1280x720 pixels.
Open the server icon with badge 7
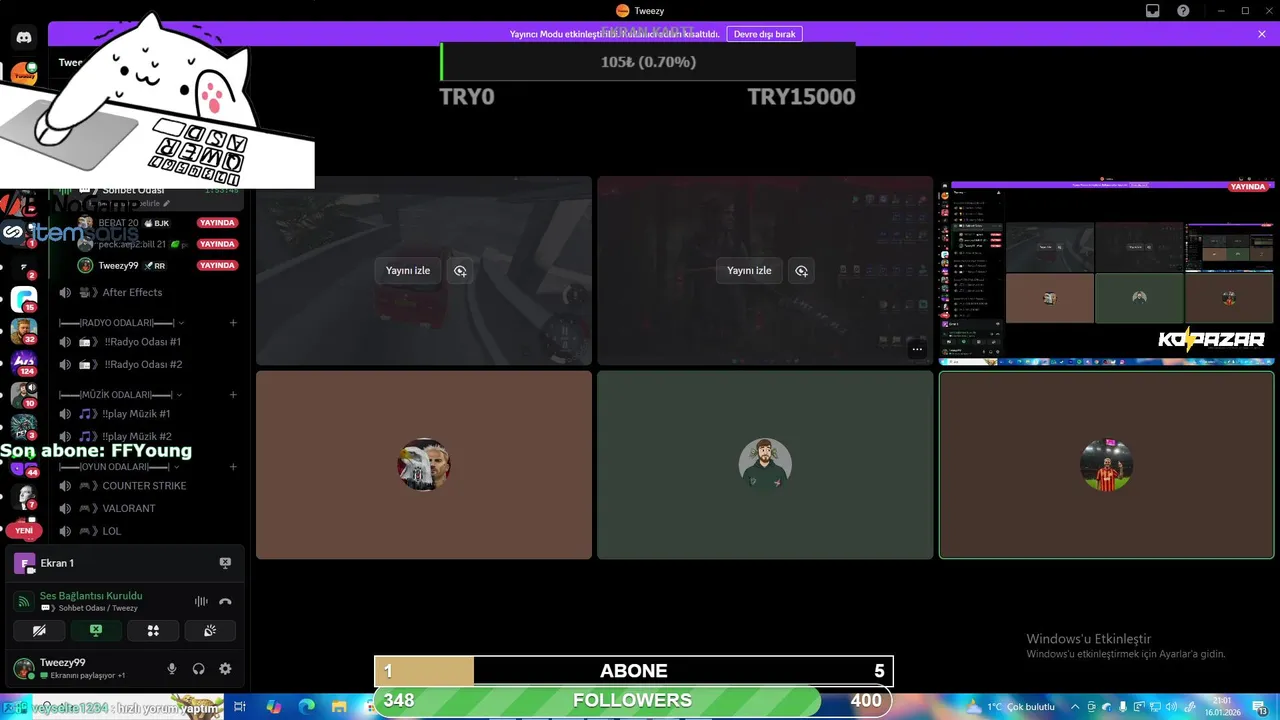coord(24,497)
